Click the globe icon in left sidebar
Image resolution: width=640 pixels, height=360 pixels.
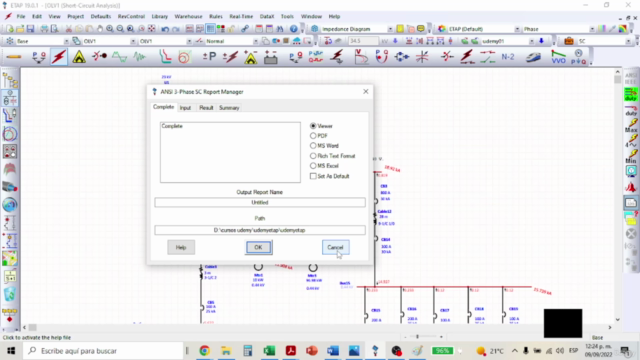point(10,204)
